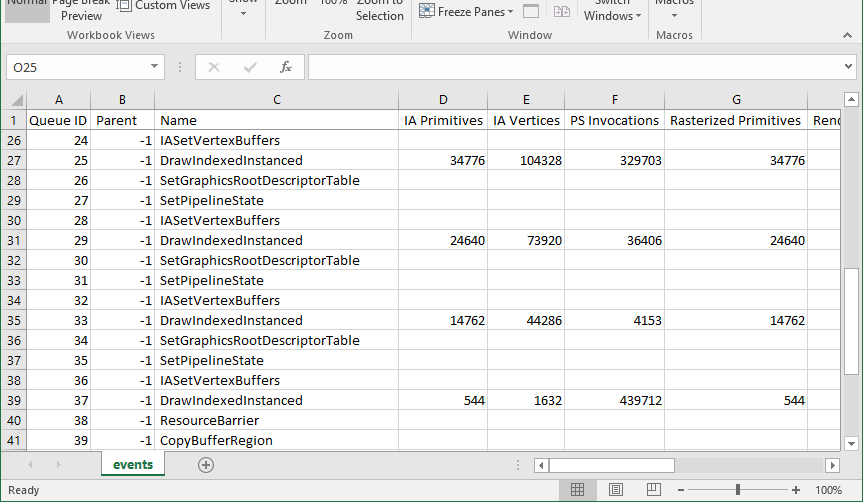Select column C header
Screen dimensions: 863x502
[276, 99]
